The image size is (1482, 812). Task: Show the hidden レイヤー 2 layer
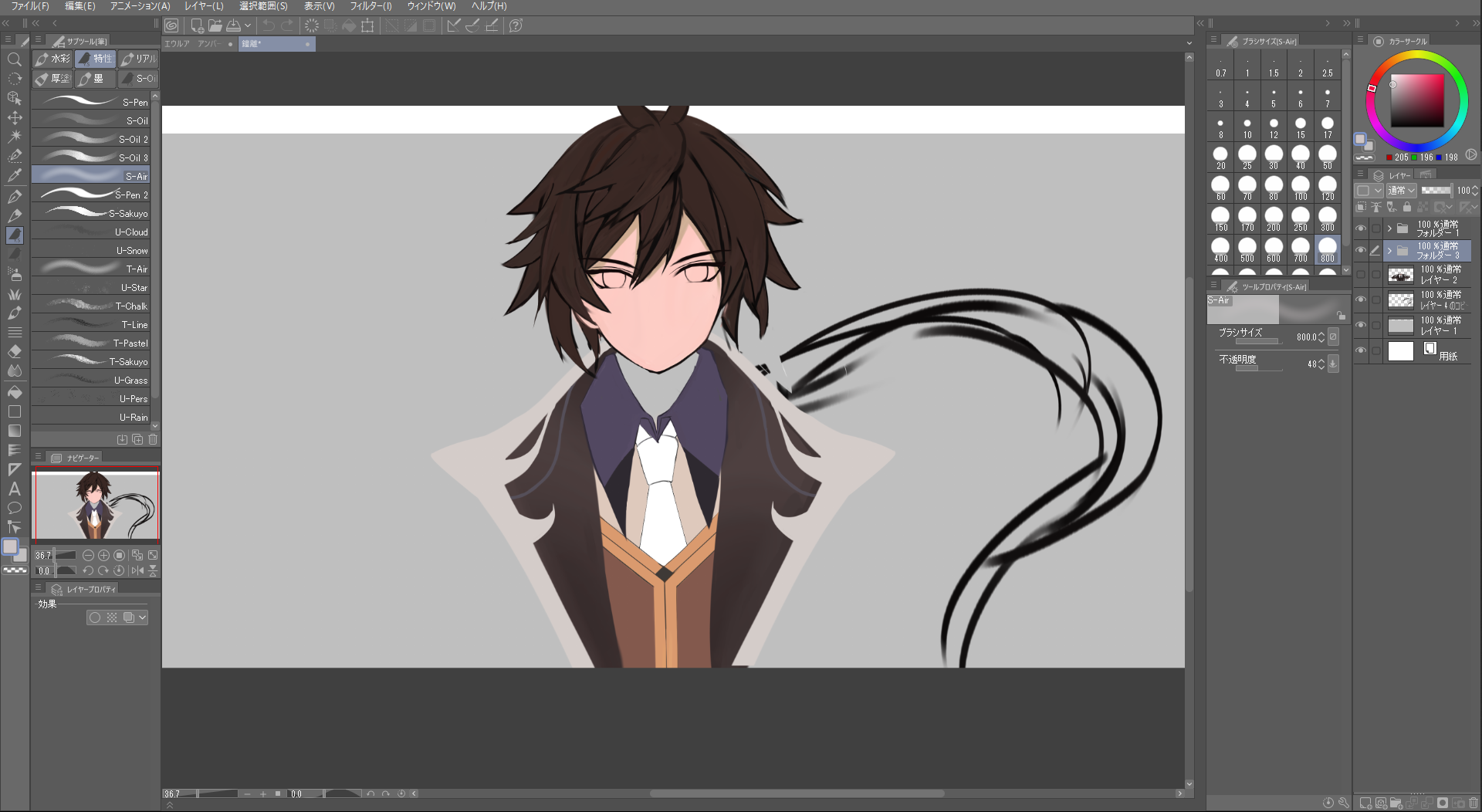1361,275
